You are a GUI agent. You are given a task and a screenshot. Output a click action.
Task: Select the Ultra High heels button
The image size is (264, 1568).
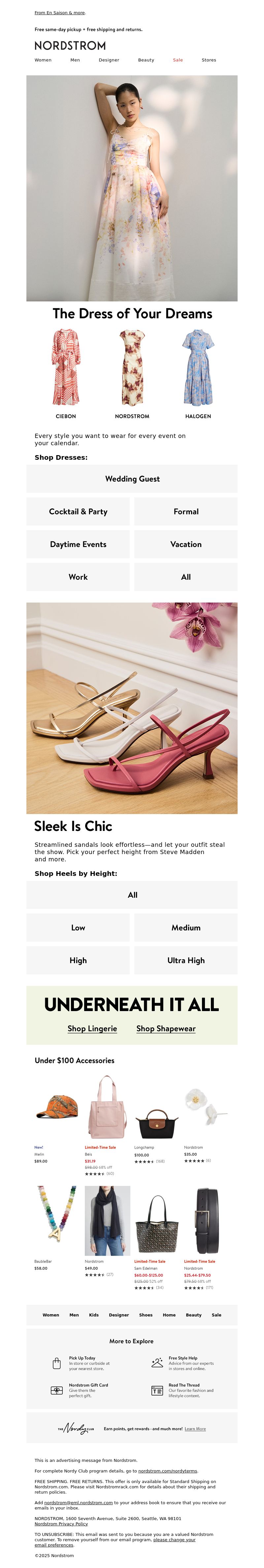pyautogui.click(x=186, y=960)
